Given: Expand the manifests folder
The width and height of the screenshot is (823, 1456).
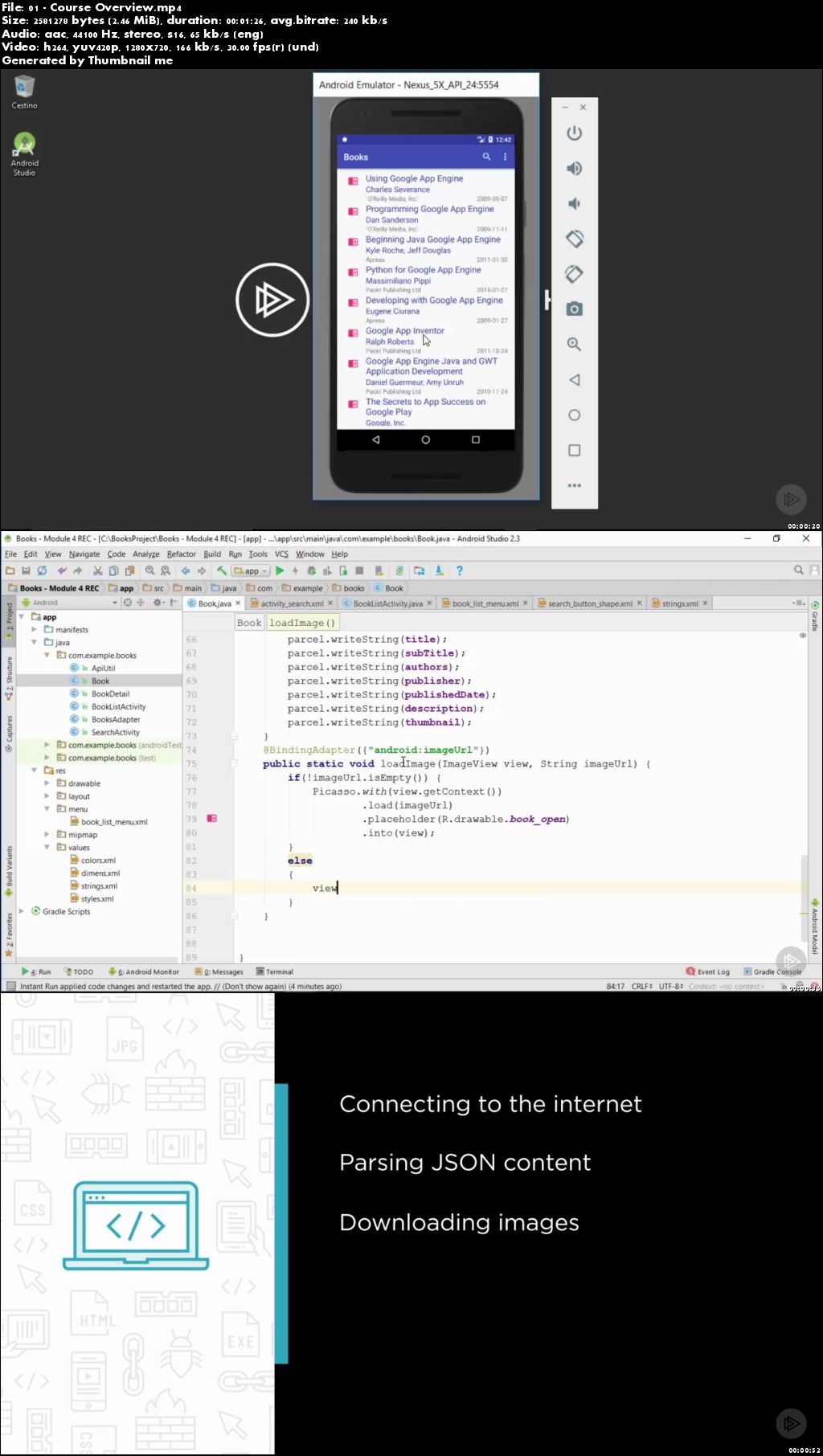Looking at the screenshot, I should pyautogui.click(x=35, y=629).
